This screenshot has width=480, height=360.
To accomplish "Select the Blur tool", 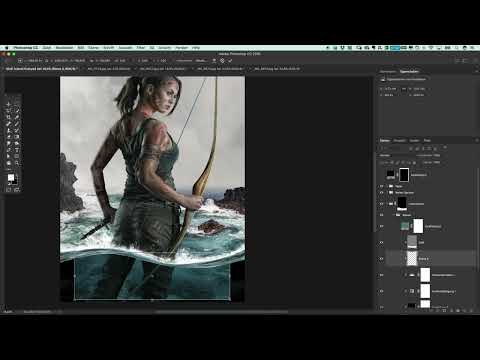I will 9,143.
